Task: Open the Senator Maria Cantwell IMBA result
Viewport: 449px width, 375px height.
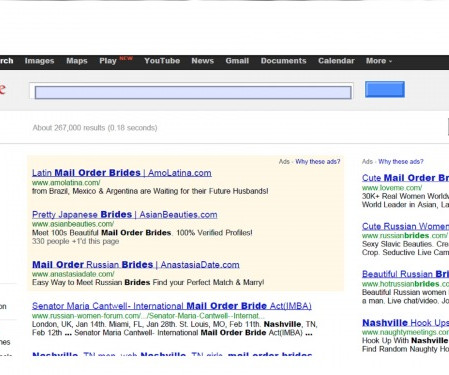Action: (172, 306)
